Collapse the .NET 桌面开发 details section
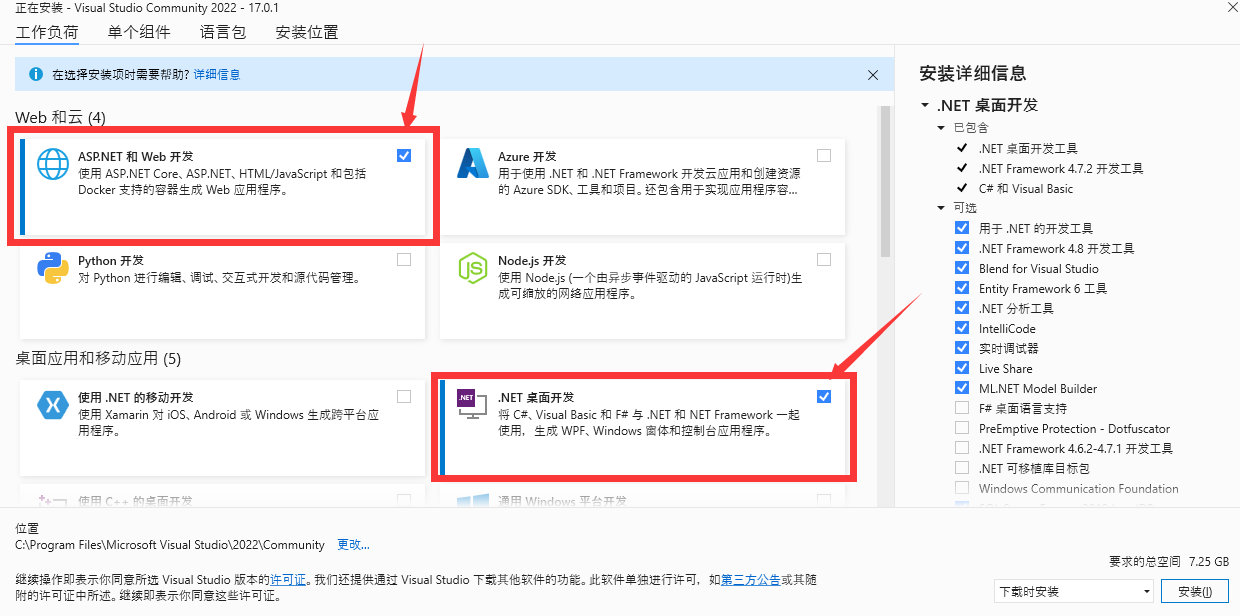The image size is (1240, 616). pyautogui.click(x=924, y=105)
